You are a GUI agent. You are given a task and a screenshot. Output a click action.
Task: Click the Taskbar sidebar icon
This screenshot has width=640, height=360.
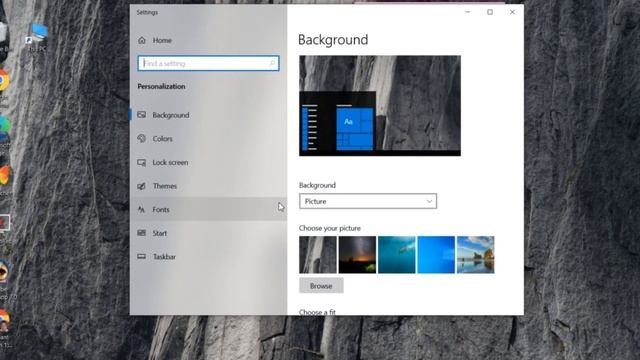click(x=142, y=256)
